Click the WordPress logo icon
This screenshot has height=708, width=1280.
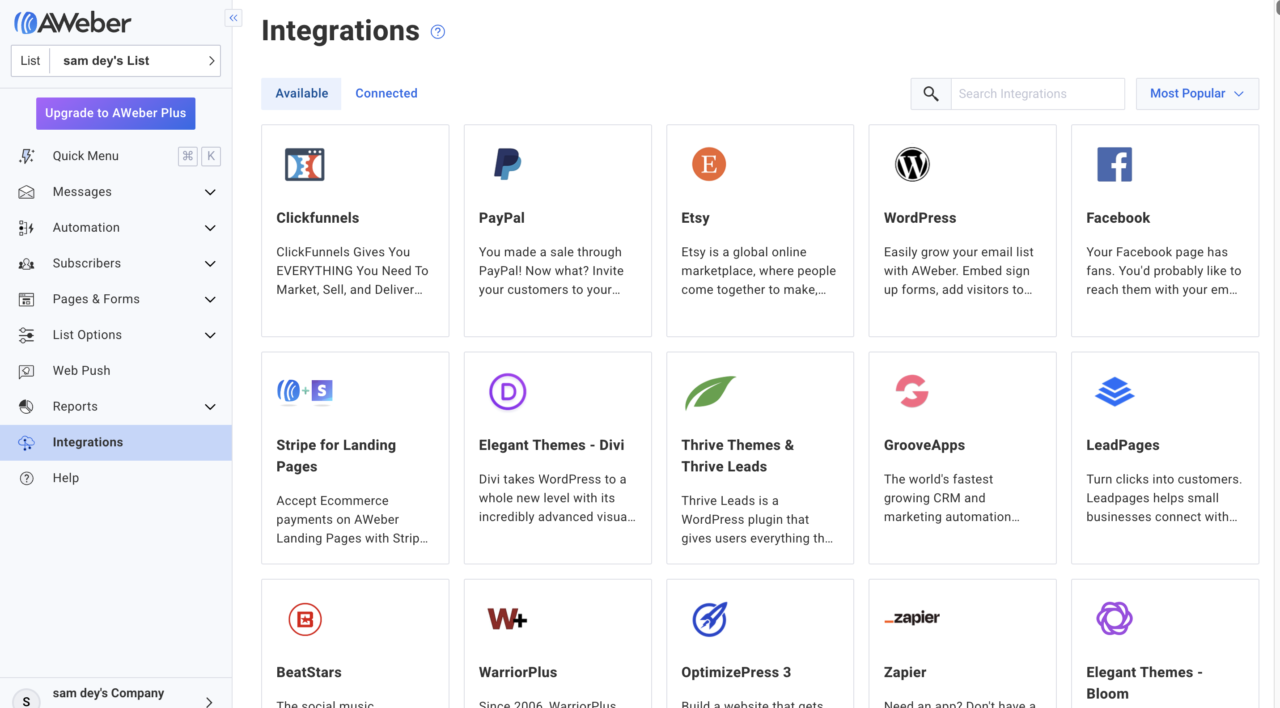click(x=912, y=164)
